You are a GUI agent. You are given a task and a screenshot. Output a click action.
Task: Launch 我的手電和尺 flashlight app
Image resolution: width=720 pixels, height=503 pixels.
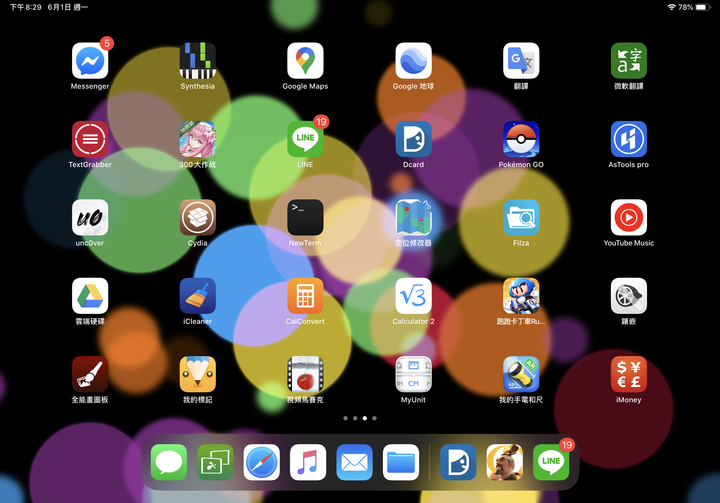tap(521, 374)
